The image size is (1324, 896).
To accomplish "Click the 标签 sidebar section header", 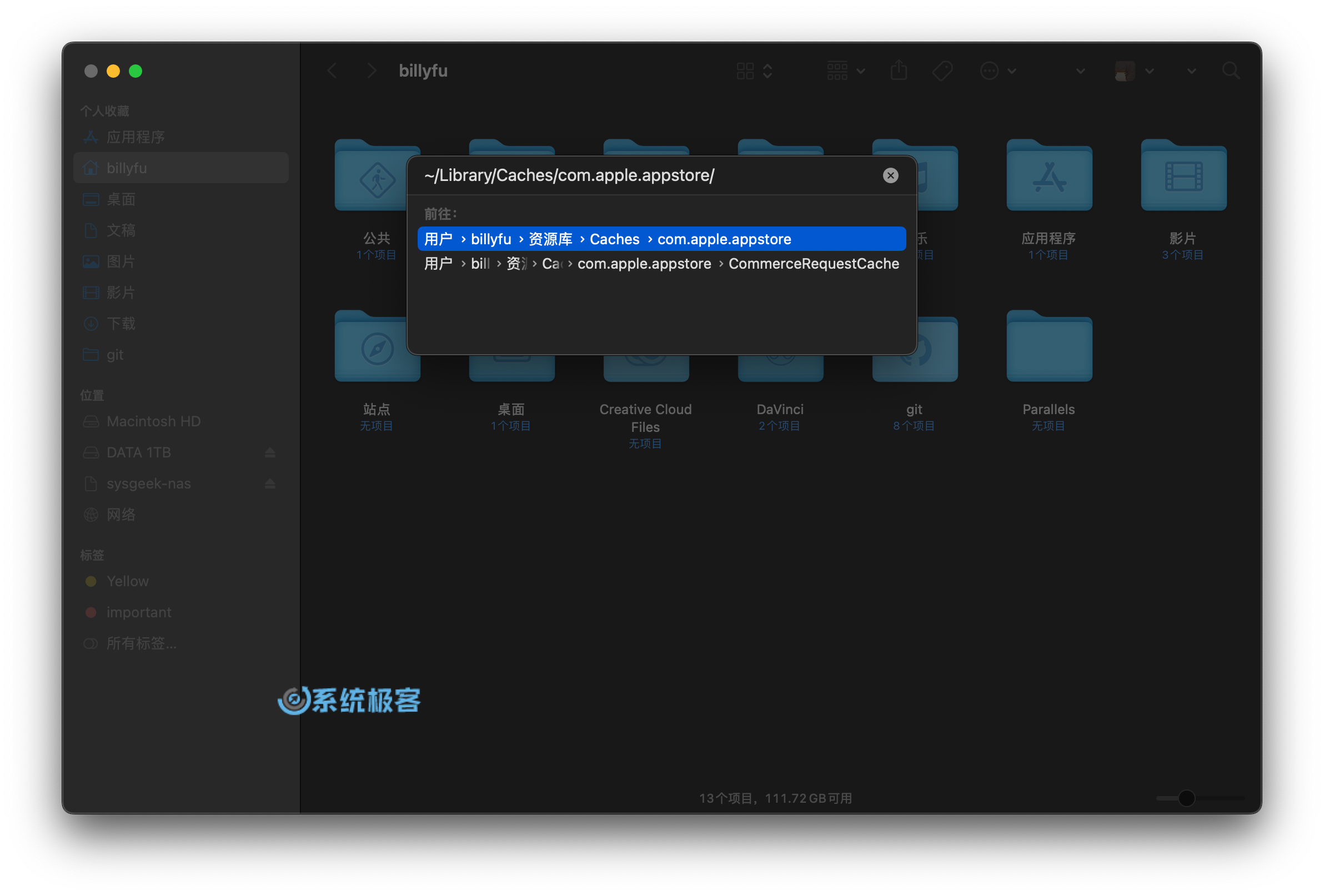I will tap(92, 554).
